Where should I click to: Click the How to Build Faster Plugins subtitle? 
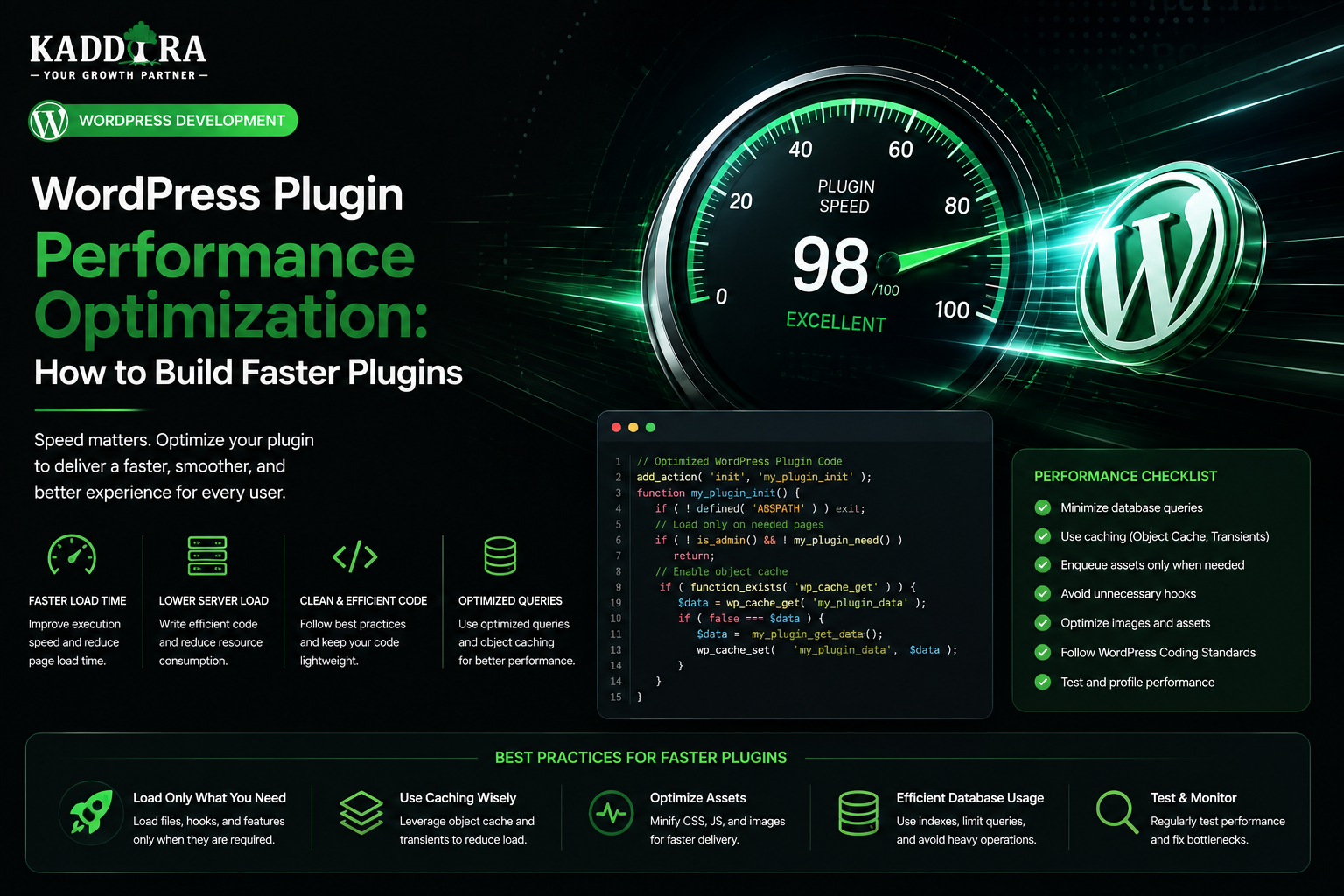248,373
